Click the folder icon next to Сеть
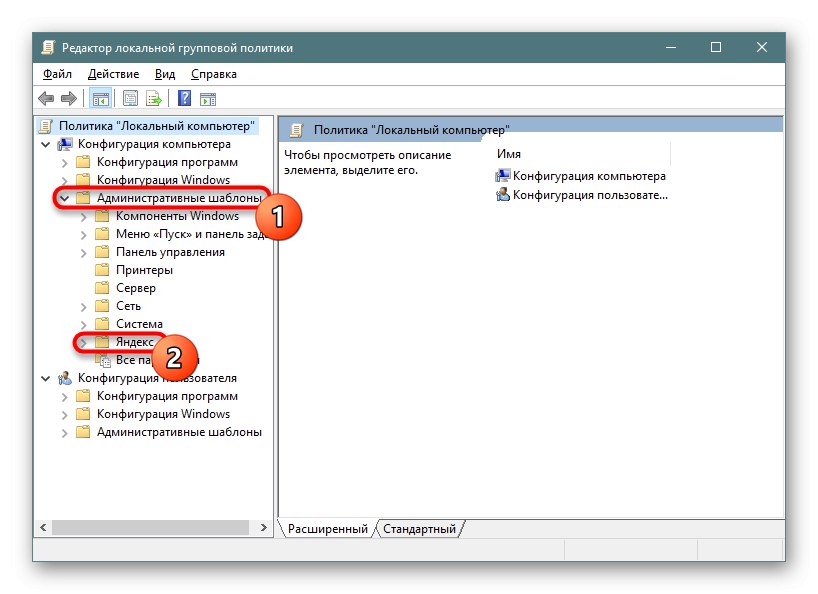Viewport: 818px width, 594px height. (102, 306)
